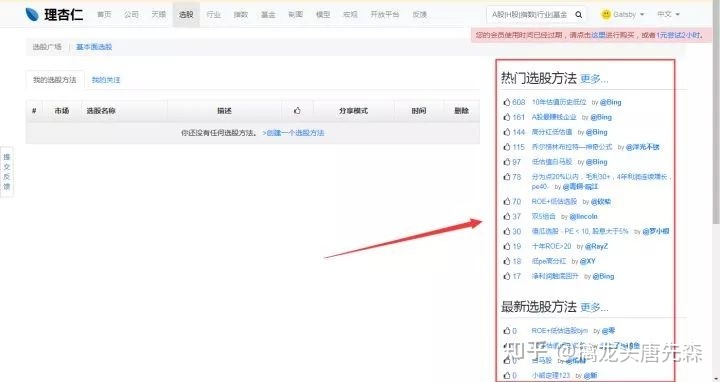Like the method with 608 thumbs-up
The height and width of the screenshot is (382, 720).
[506, 102]
